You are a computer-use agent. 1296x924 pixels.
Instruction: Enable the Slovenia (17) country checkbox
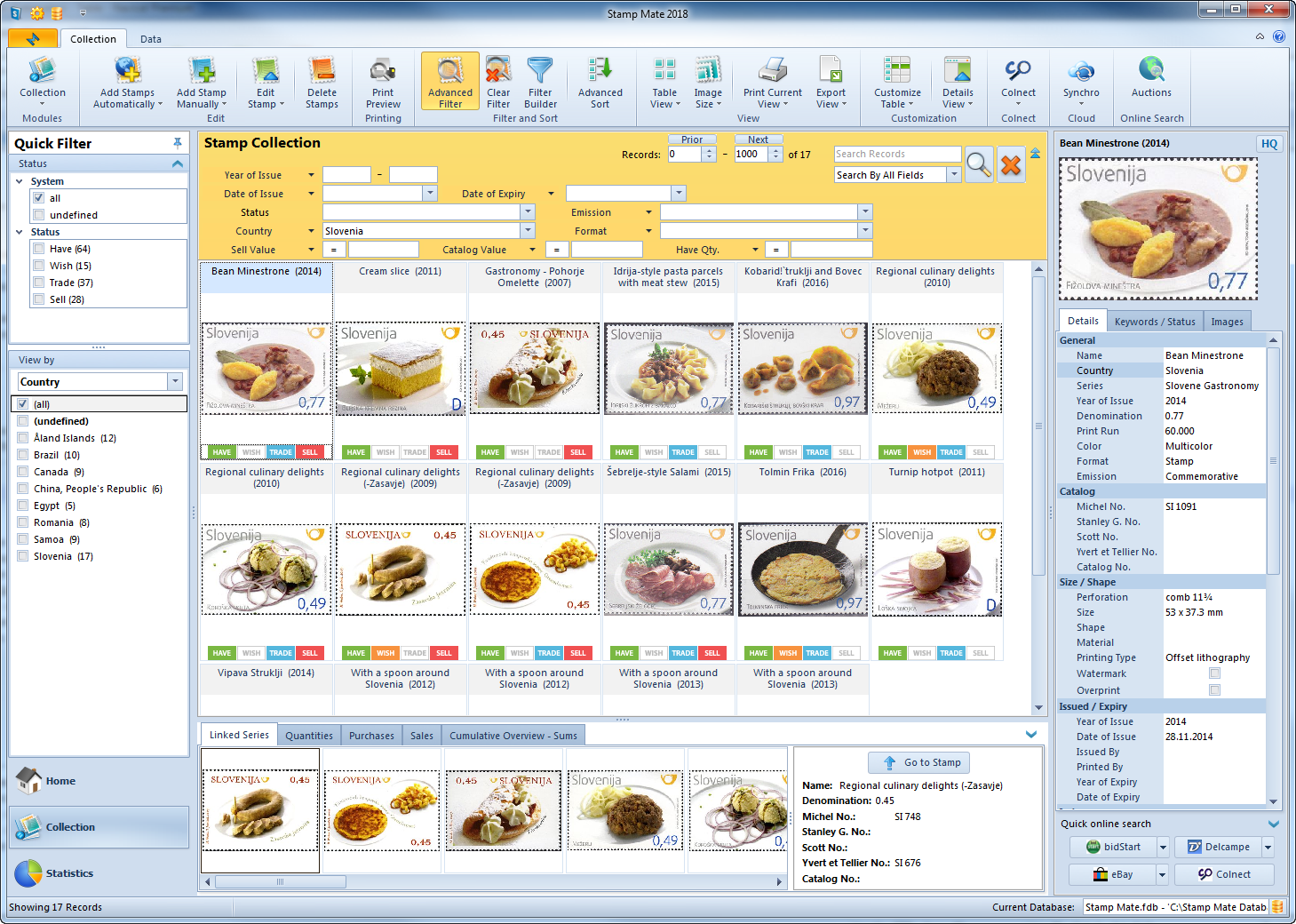23,556
